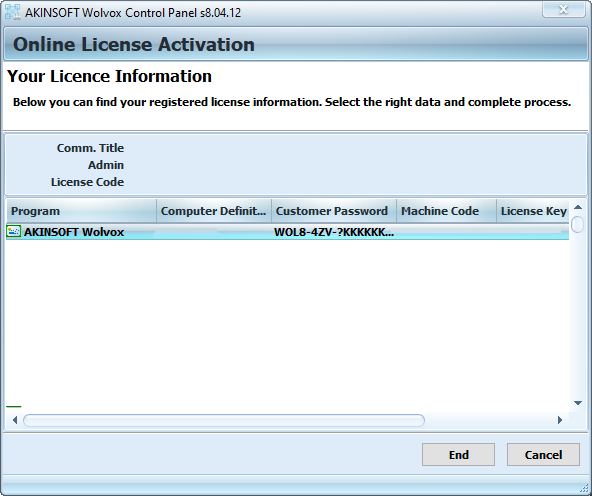Click the Computer Definit... column header
The image size is (592, 496).
click(x=214, y=211)
